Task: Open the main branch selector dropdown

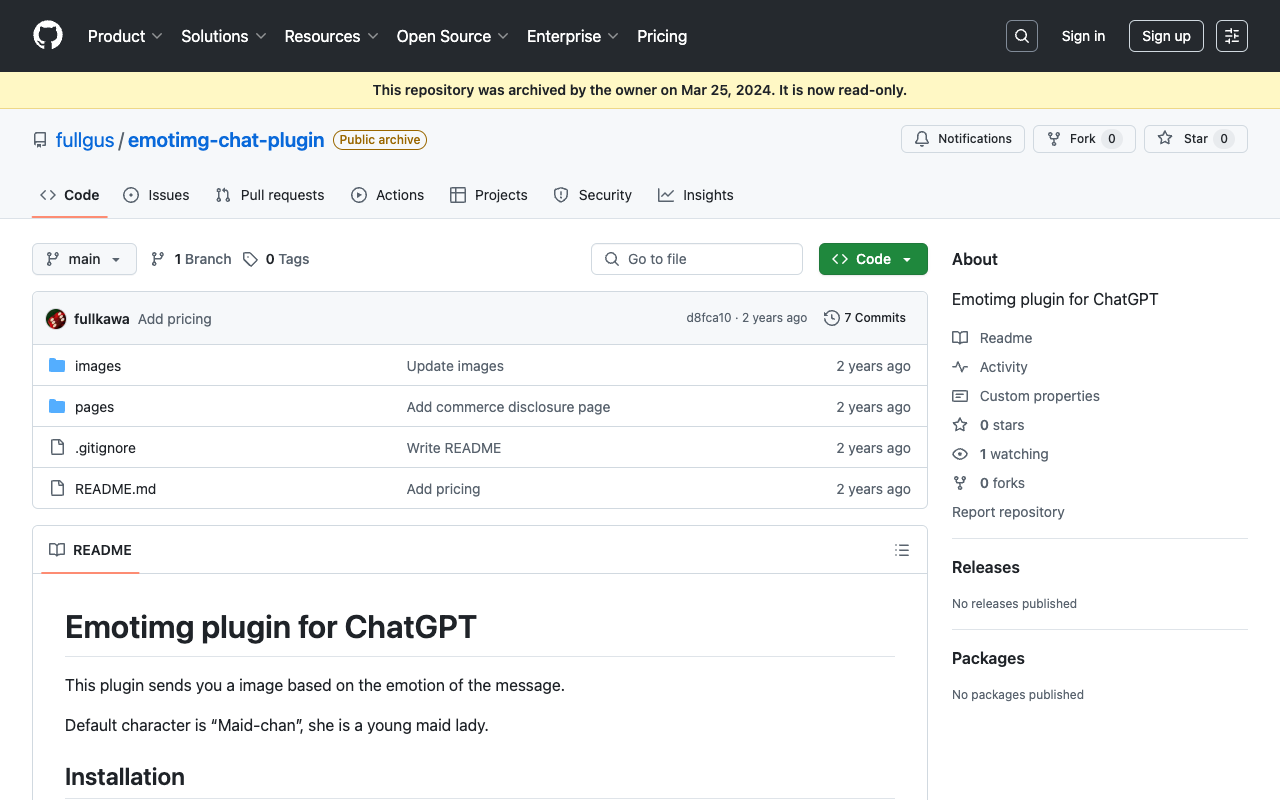Action: (x=84, y=259)
